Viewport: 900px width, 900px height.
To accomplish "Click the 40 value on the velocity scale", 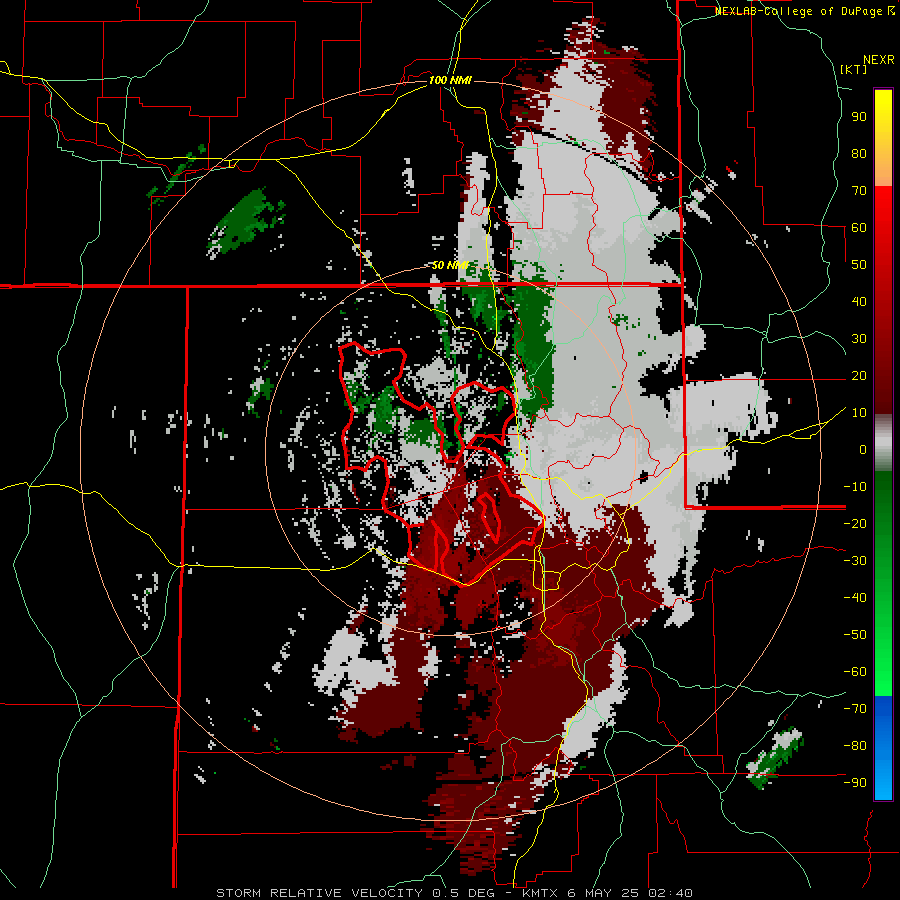I will [x=859, y=302].
